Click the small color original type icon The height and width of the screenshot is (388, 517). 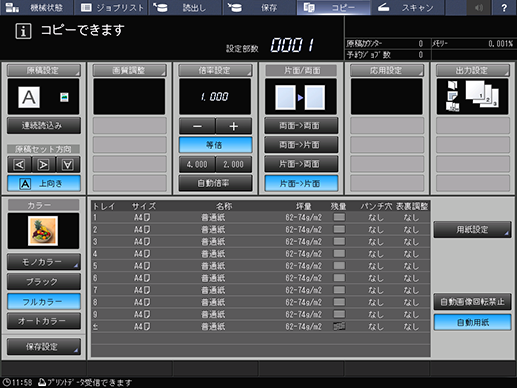click(64, 97)
